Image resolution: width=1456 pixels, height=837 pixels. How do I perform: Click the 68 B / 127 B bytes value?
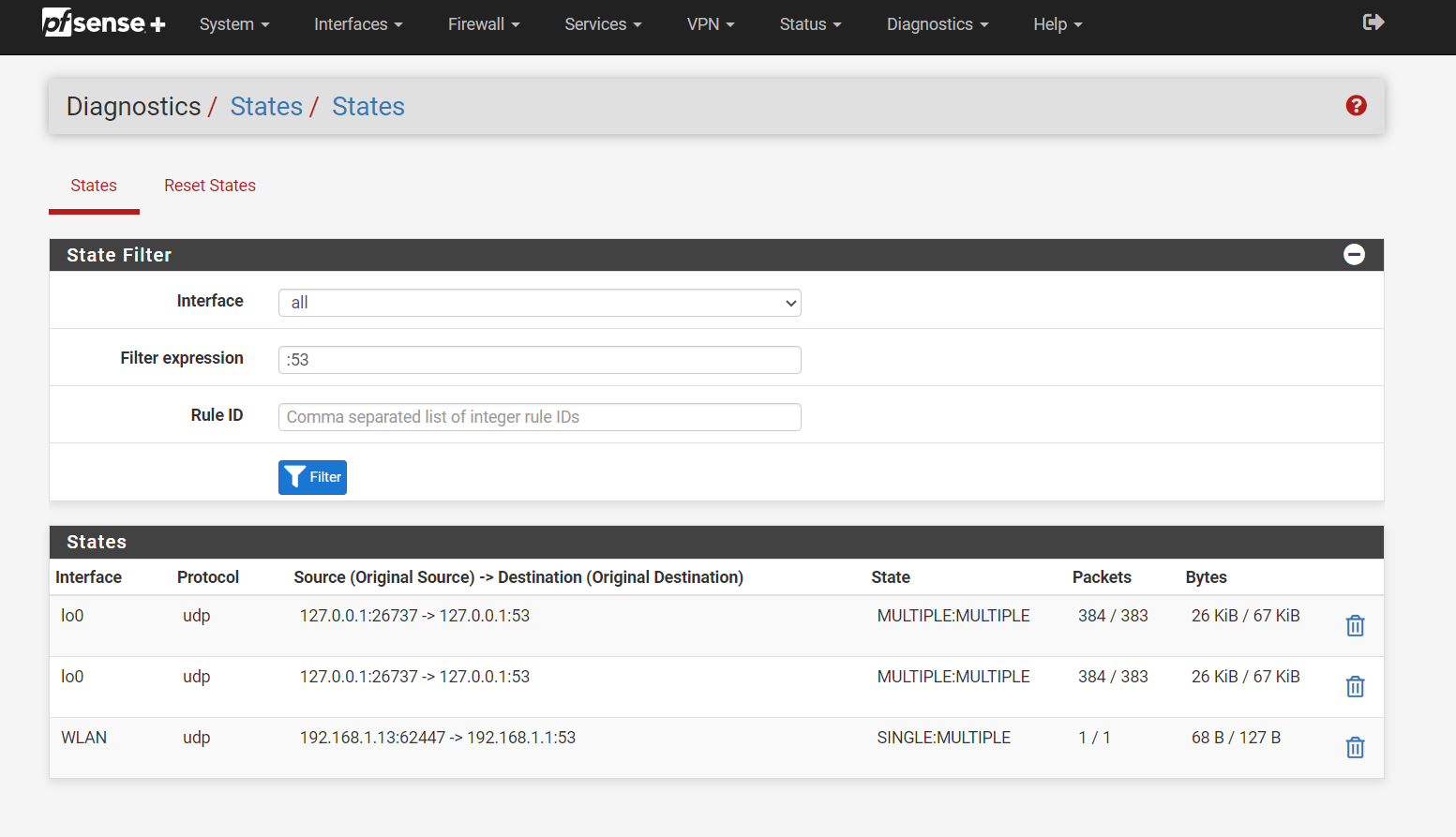pos(1236,738)
